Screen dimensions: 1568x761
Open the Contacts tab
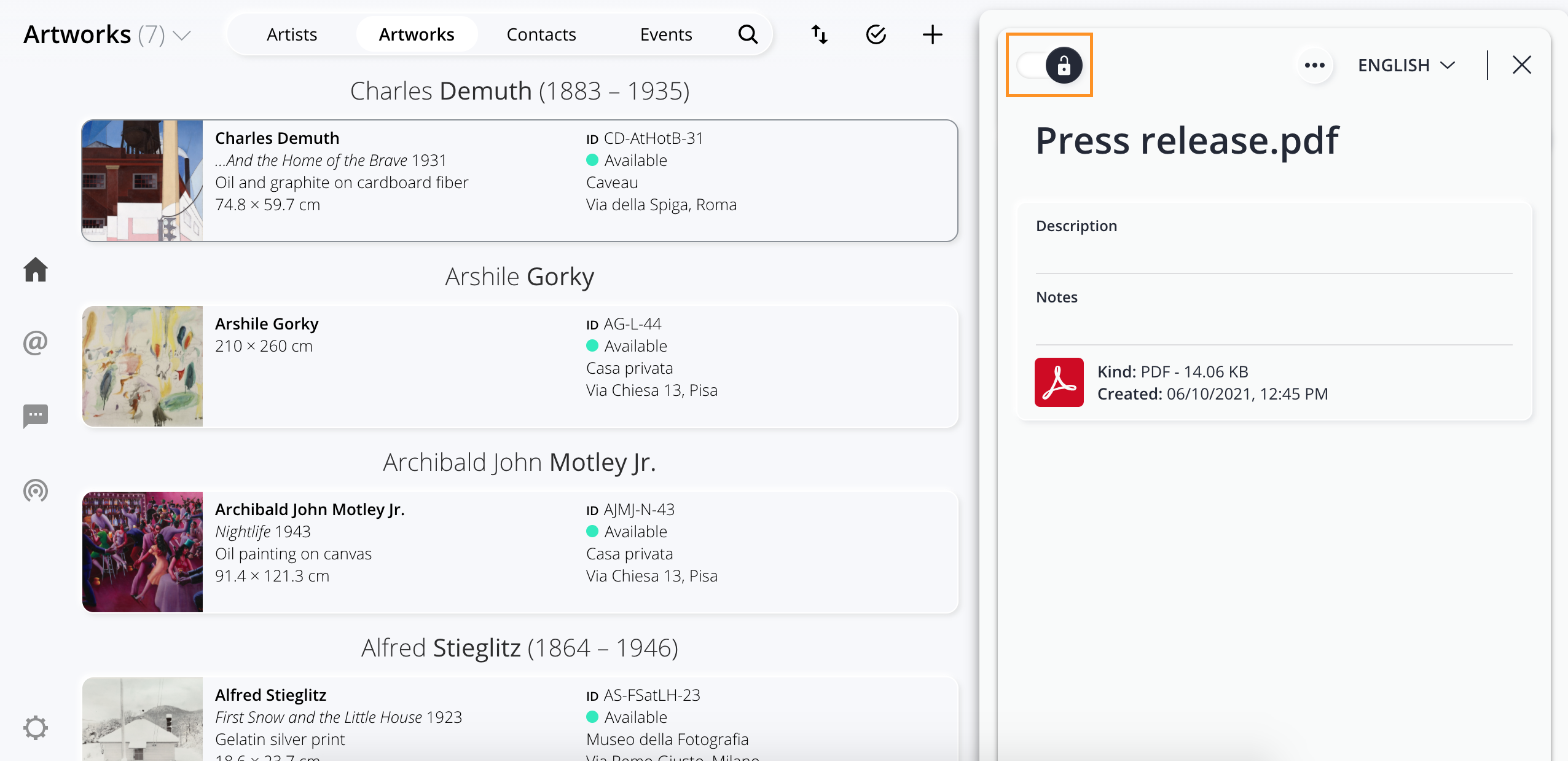(x=541, y=34)
